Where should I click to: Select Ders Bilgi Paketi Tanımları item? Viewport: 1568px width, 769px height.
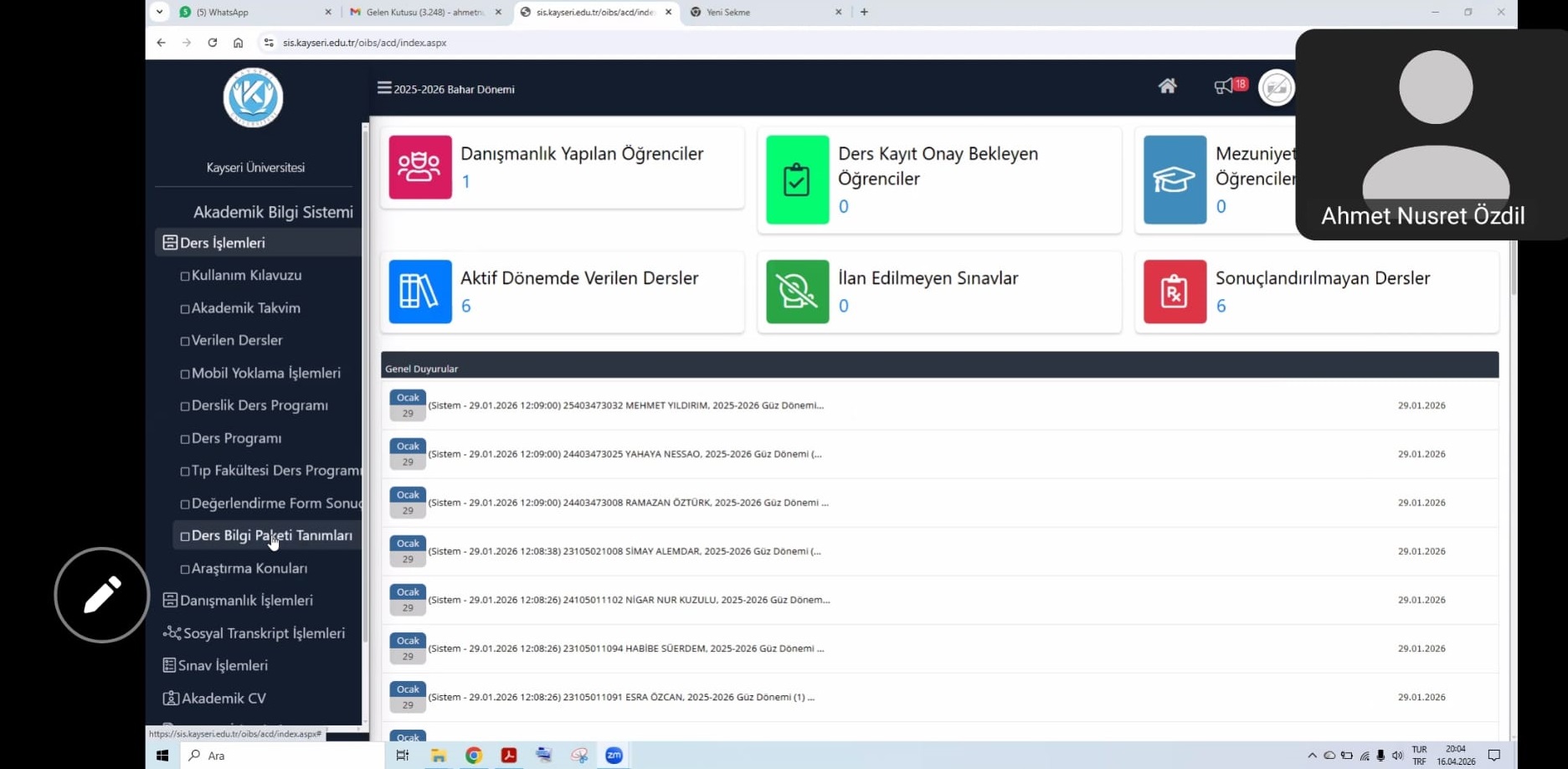coord(271,535)
